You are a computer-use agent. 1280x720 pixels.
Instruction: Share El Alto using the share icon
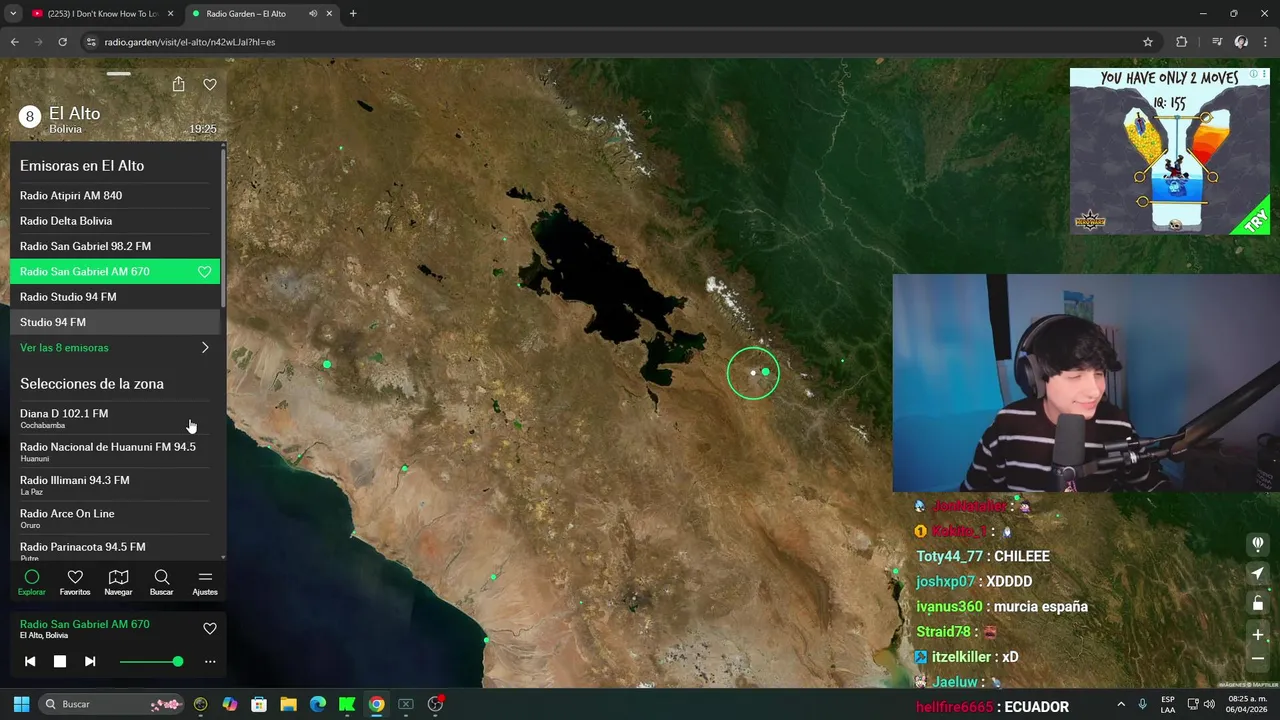click(x=178, y=84)
